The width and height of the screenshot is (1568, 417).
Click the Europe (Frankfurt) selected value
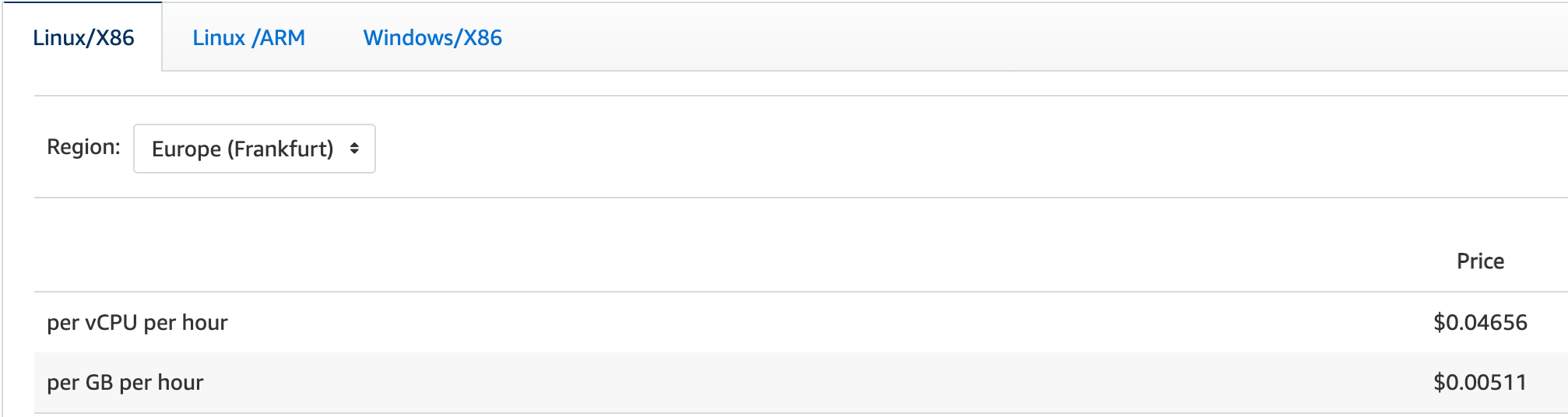242,149
